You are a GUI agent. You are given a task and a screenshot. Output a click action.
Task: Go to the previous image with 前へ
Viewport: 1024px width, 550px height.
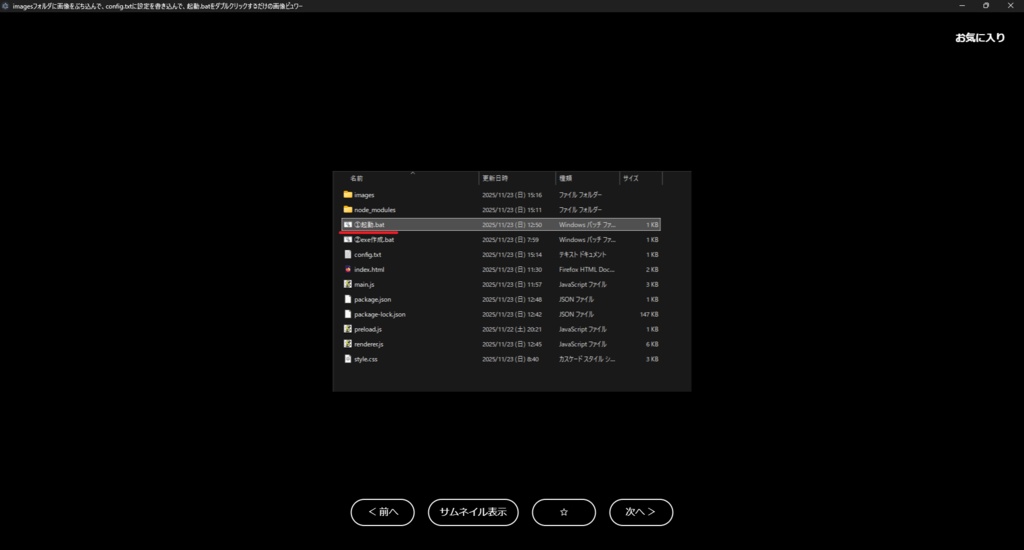(x=383, y=512)
